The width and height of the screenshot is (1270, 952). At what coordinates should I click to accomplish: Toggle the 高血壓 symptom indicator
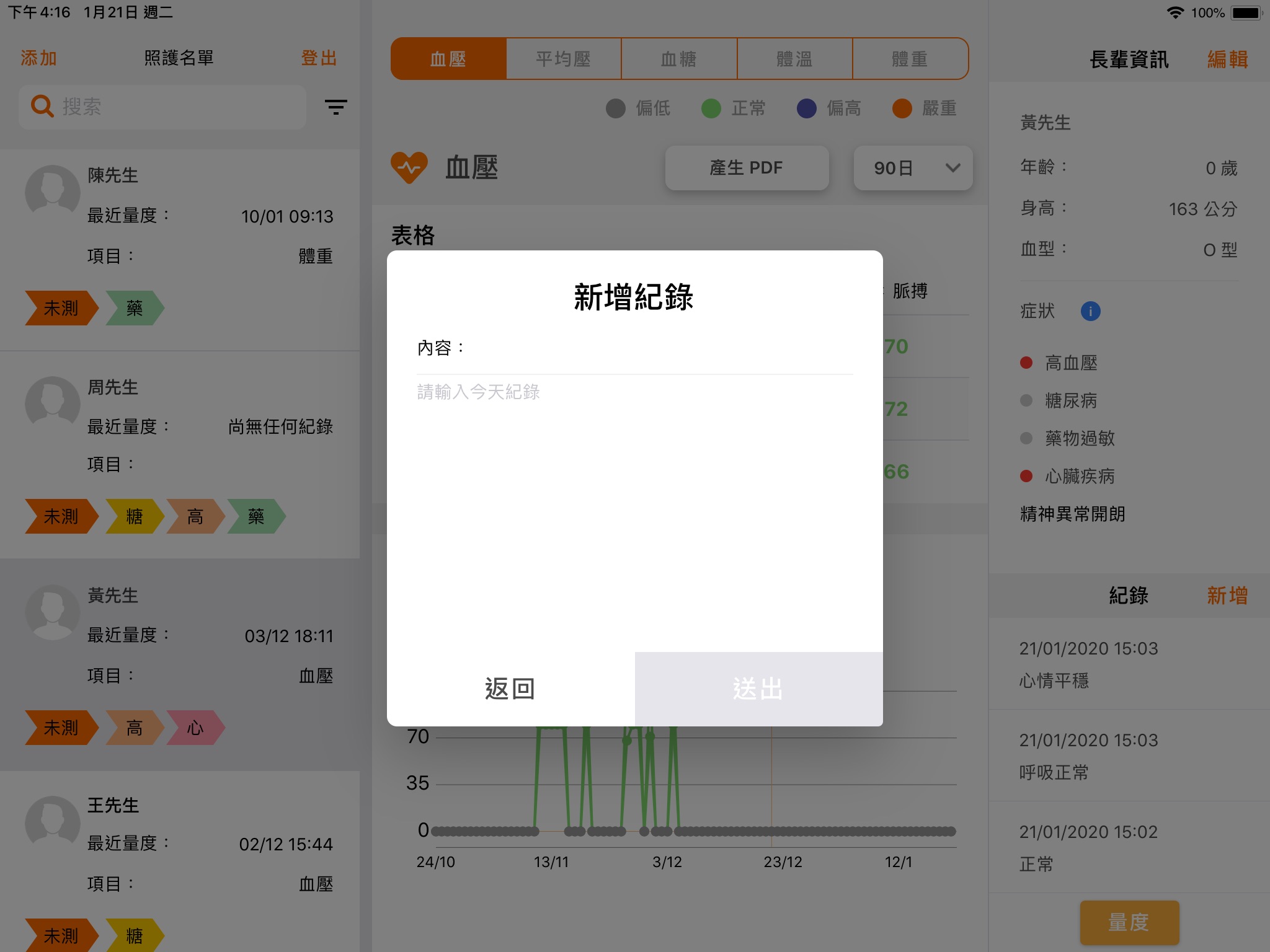(1026, 363)
